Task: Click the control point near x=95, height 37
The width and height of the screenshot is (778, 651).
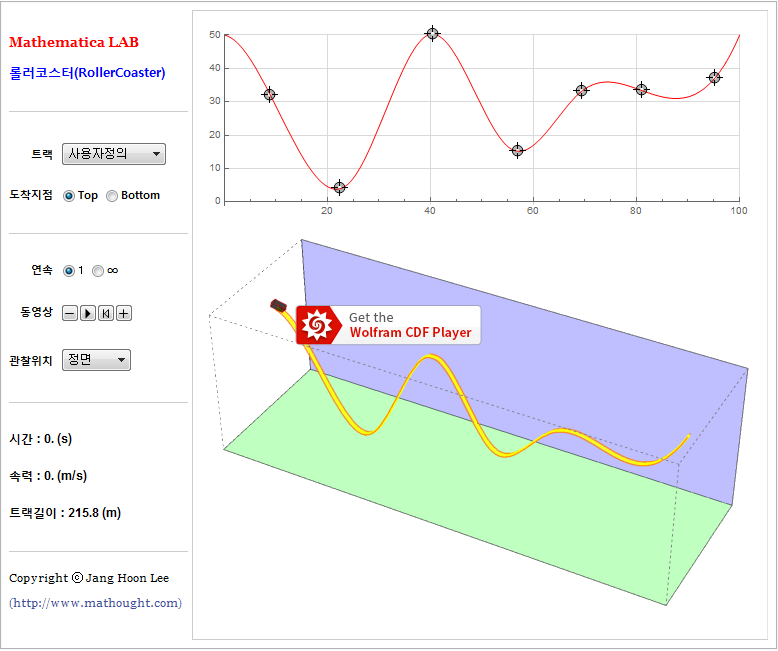Action: tap(714, 77)
